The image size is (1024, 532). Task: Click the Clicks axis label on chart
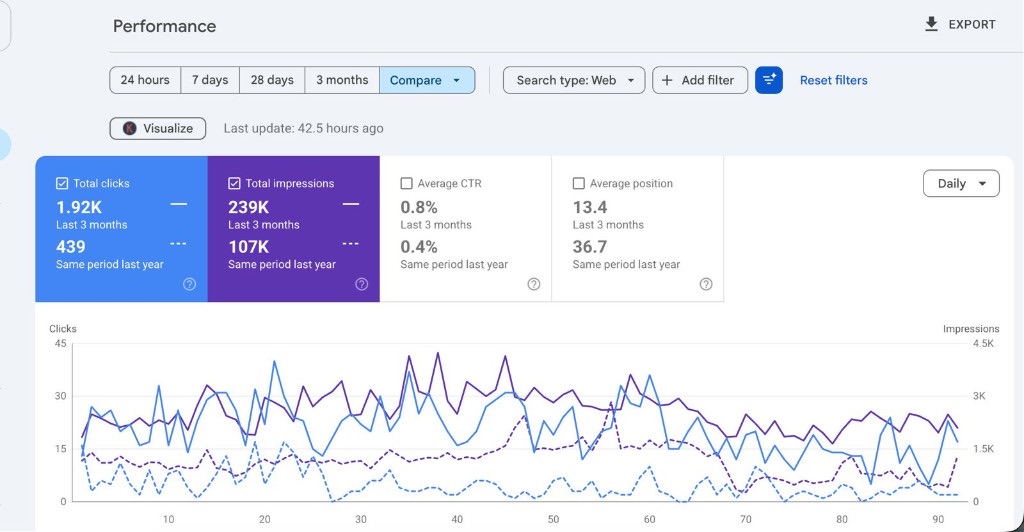tap(63, 329)
